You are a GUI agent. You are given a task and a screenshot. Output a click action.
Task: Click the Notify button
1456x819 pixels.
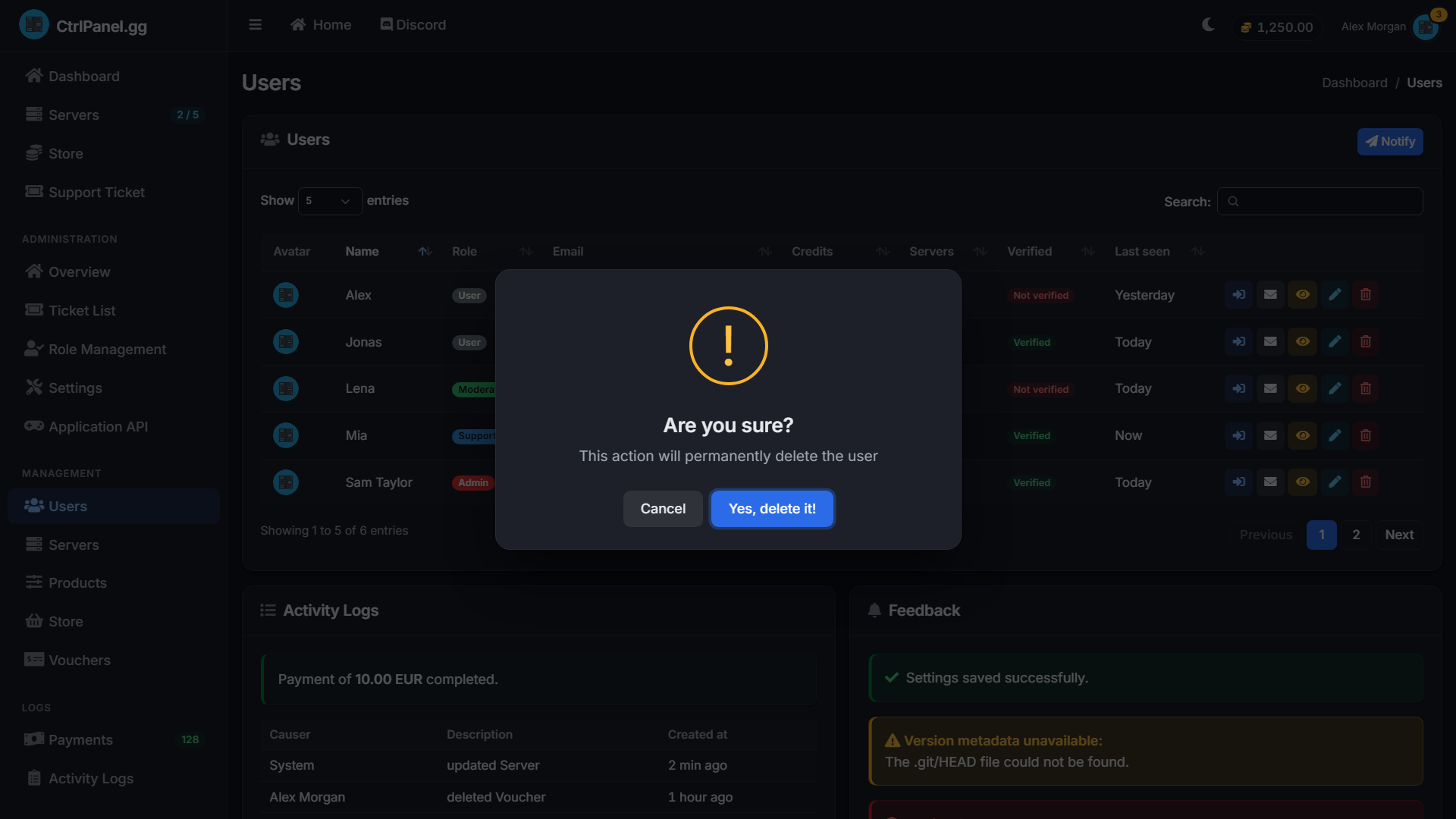coord(1390,142)
